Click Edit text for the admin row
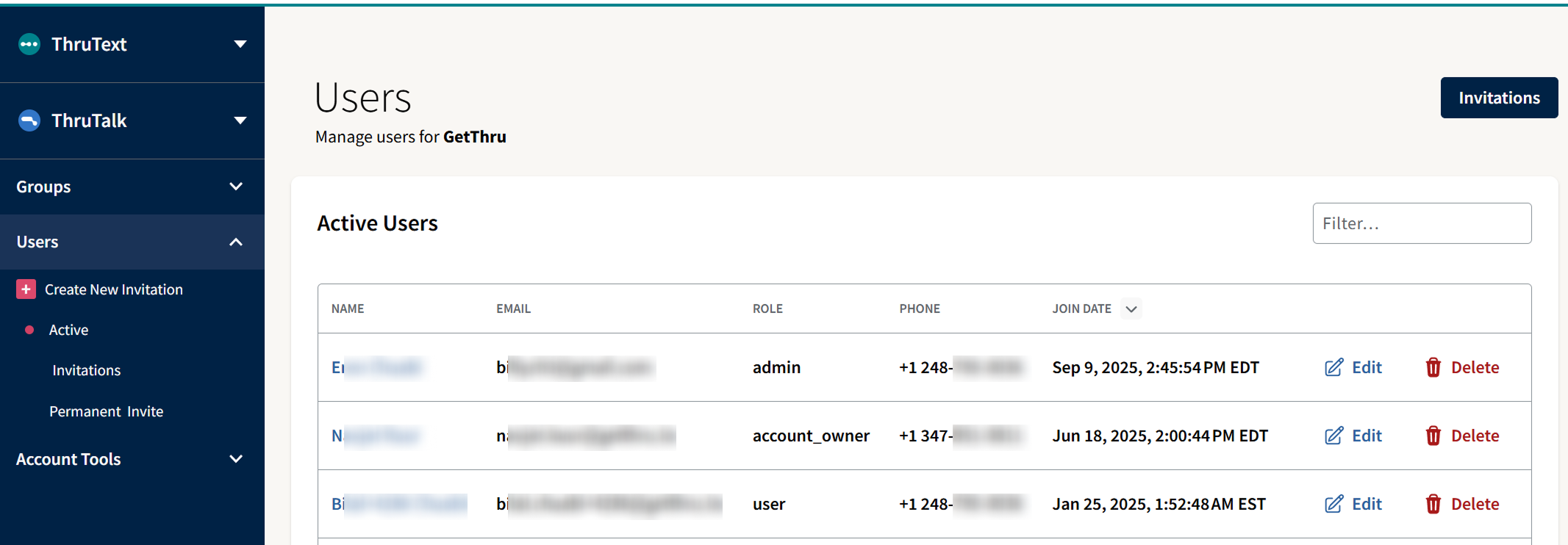1568x545 pixels. click(x=1367, y=367)
